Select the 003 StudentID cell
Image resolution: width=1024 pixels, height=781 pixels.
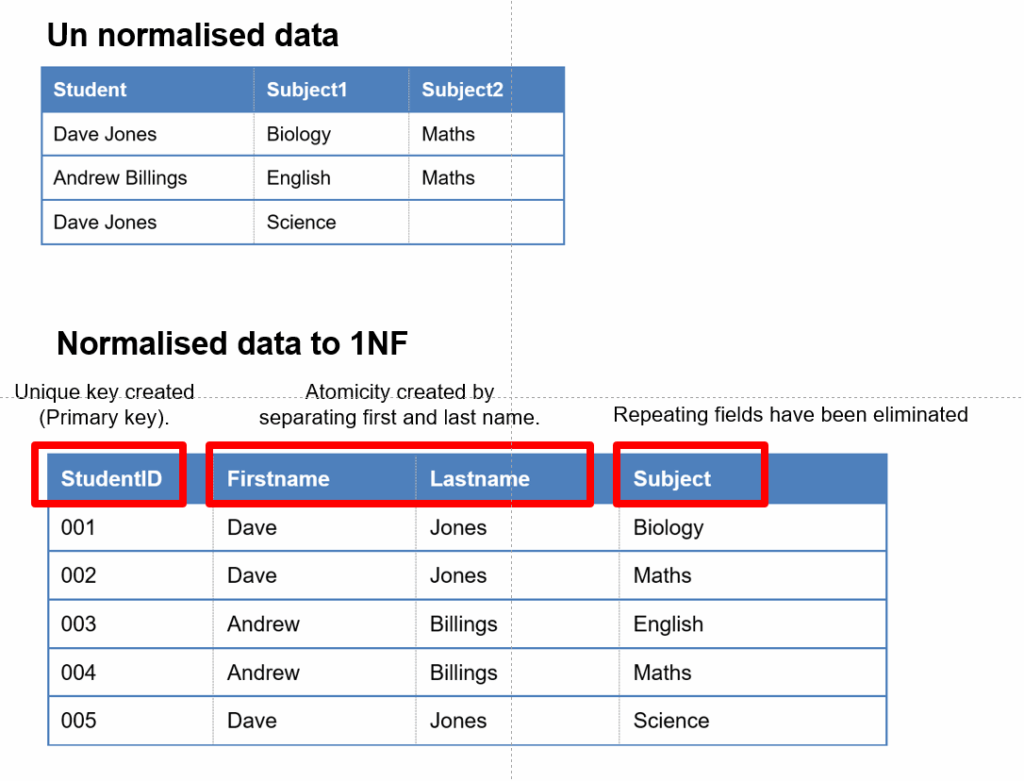[x=79, y=624]
